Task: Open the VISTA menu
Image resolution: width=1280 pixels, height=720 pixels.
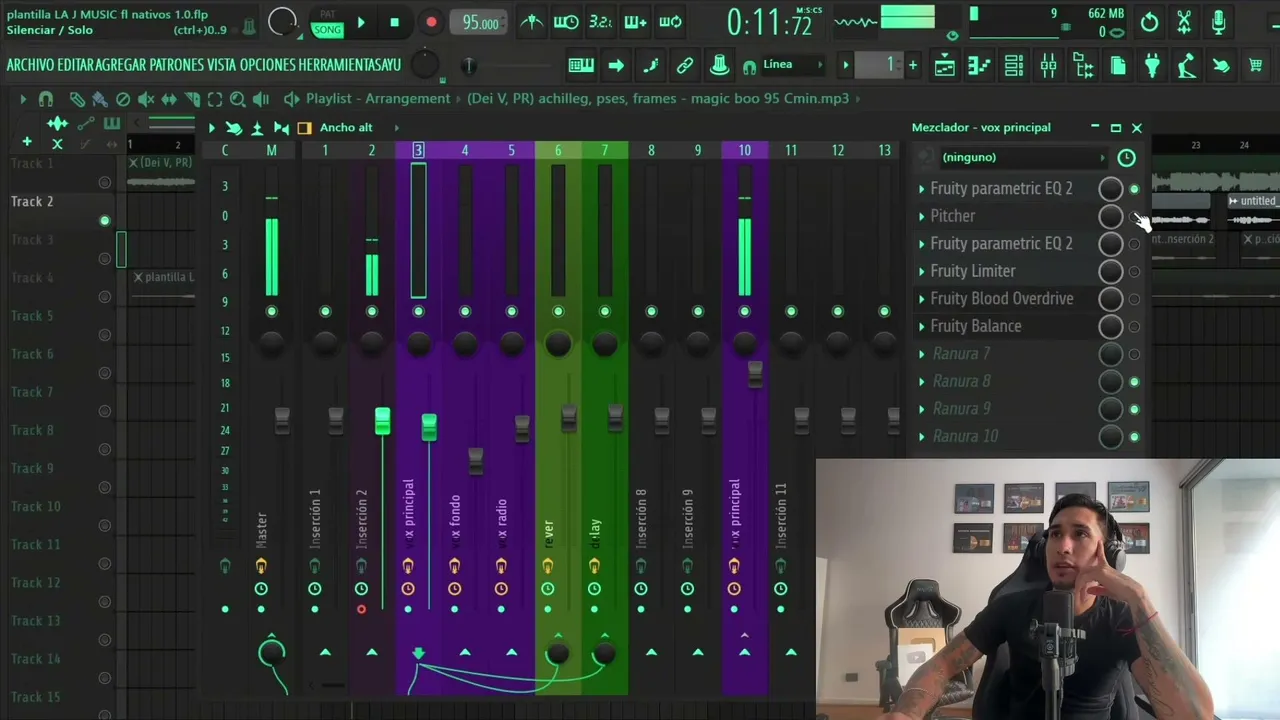Action: [x=222, y=65]
